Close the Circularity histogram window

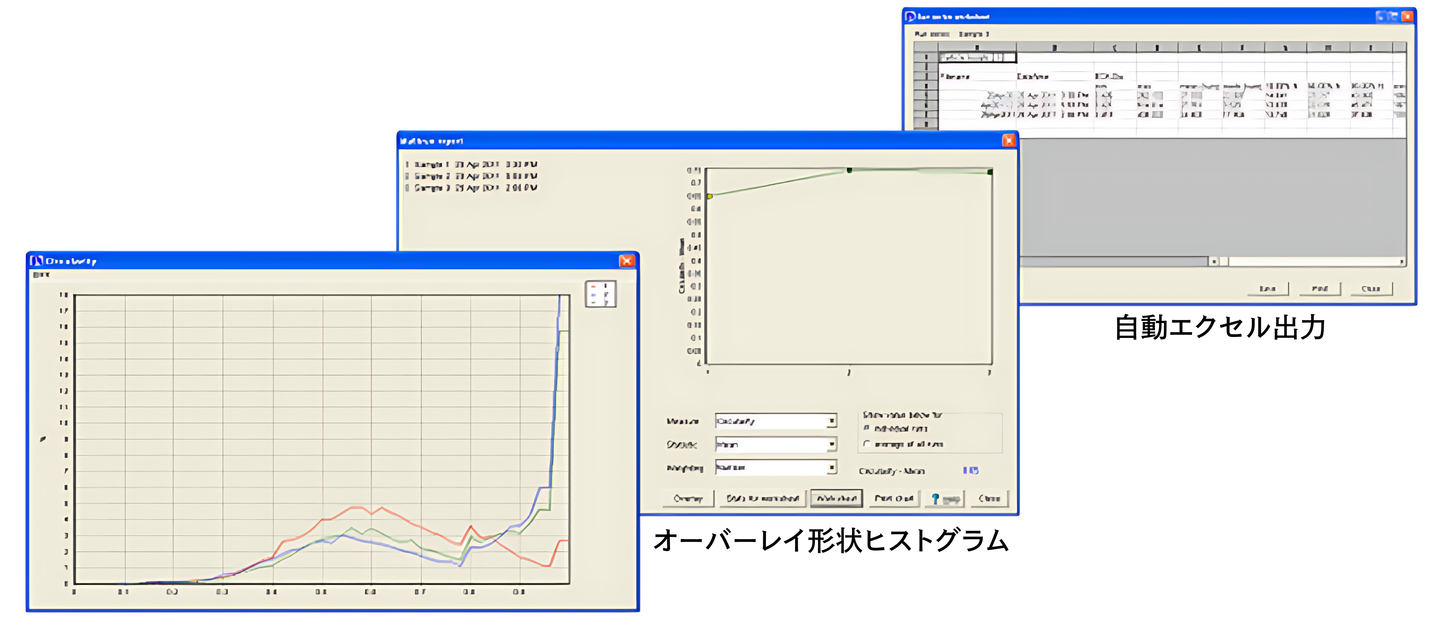coord(627,260)
